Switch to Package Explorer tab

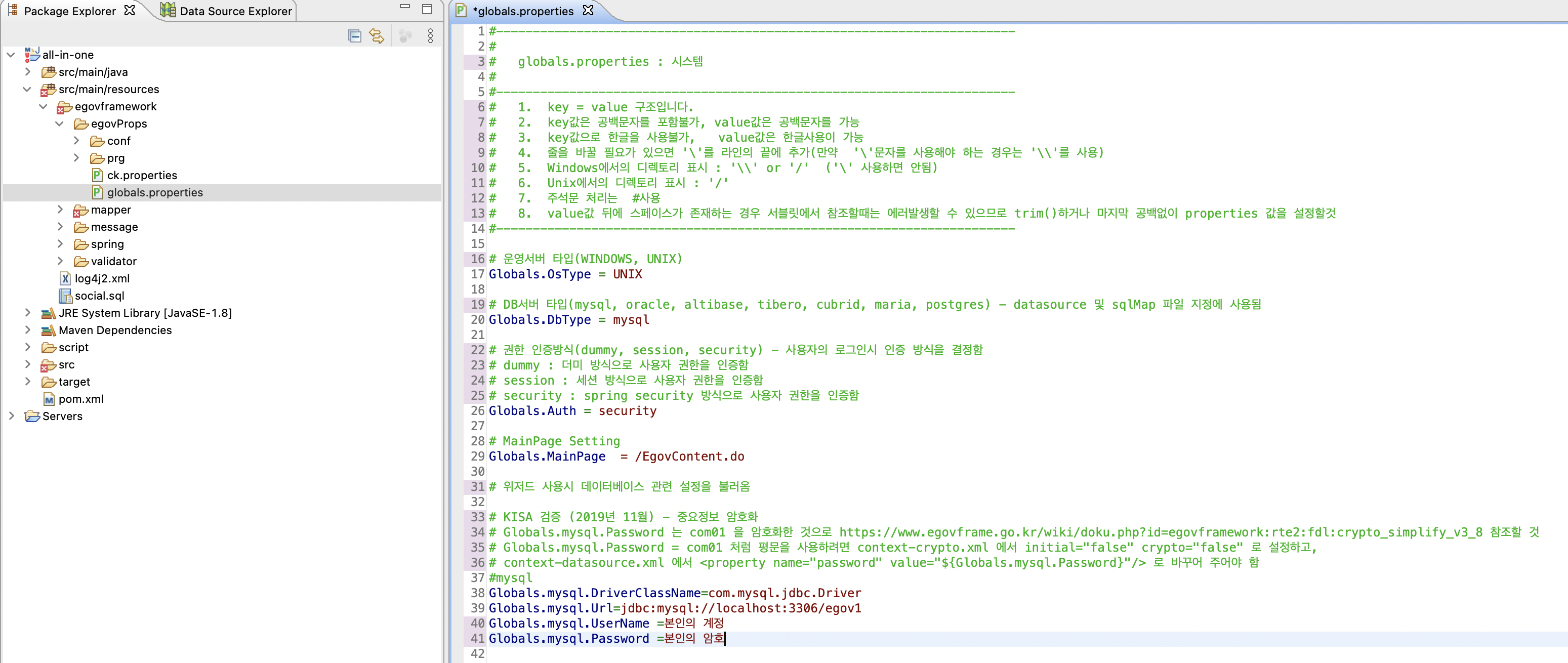69,11
